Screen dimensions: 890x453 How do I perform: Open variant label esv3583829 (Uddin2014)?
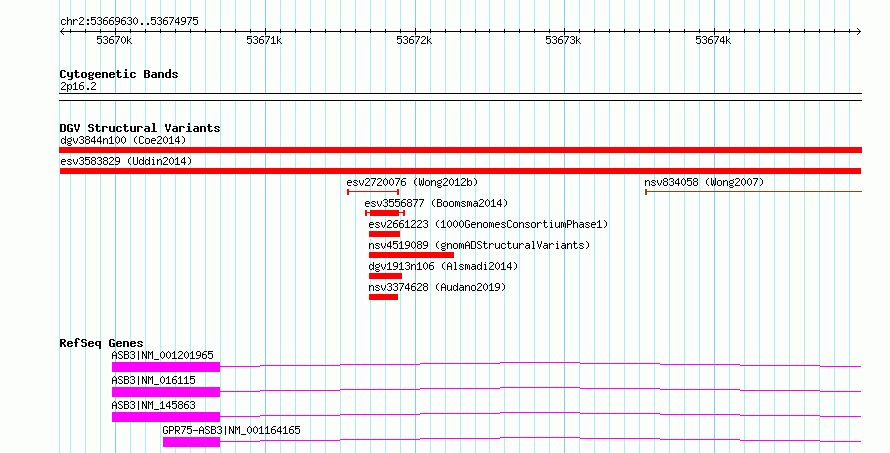[x=126, y=161]
